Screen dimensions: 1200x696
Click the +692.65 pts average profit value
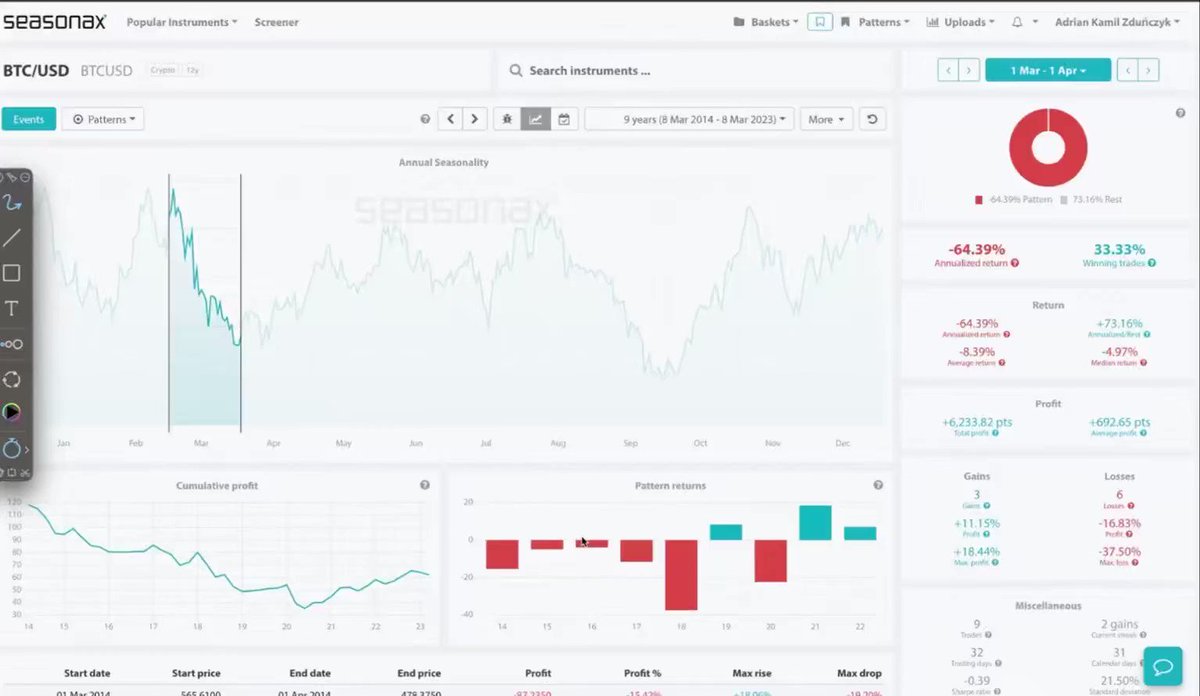[1119, 423]
